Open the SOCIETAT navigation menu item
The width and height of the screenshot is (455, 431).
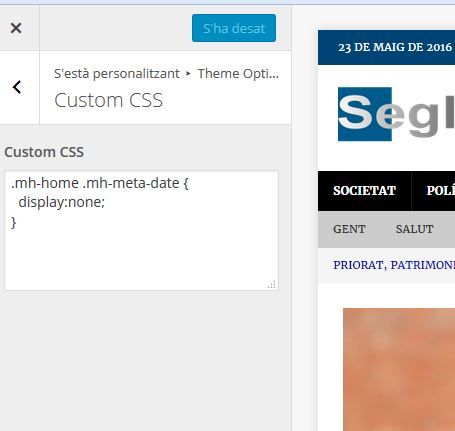point(364,191)
